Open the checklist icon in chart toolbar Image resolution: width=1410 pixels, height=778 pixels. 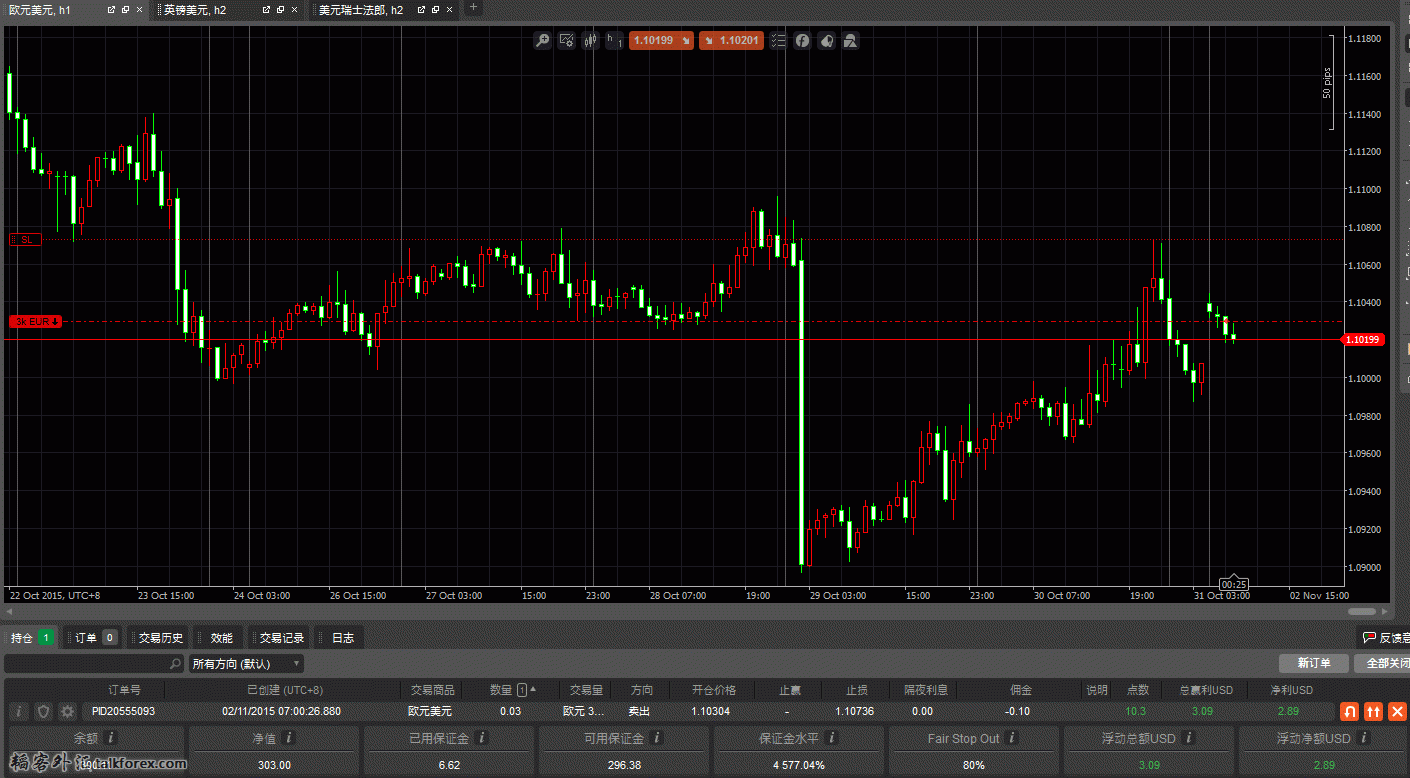point(778,41)
